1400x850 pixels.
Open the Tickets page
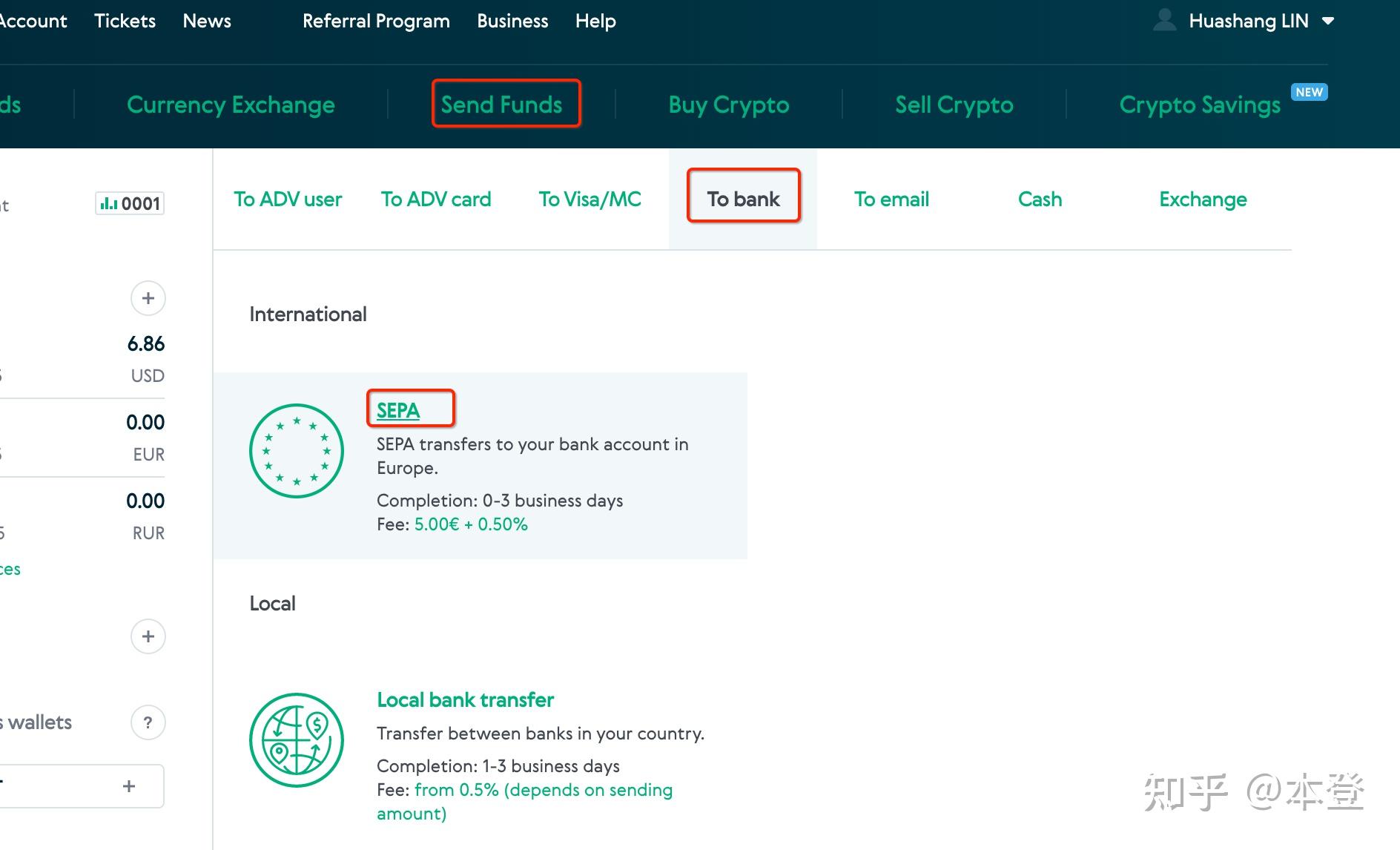[124, 20]
